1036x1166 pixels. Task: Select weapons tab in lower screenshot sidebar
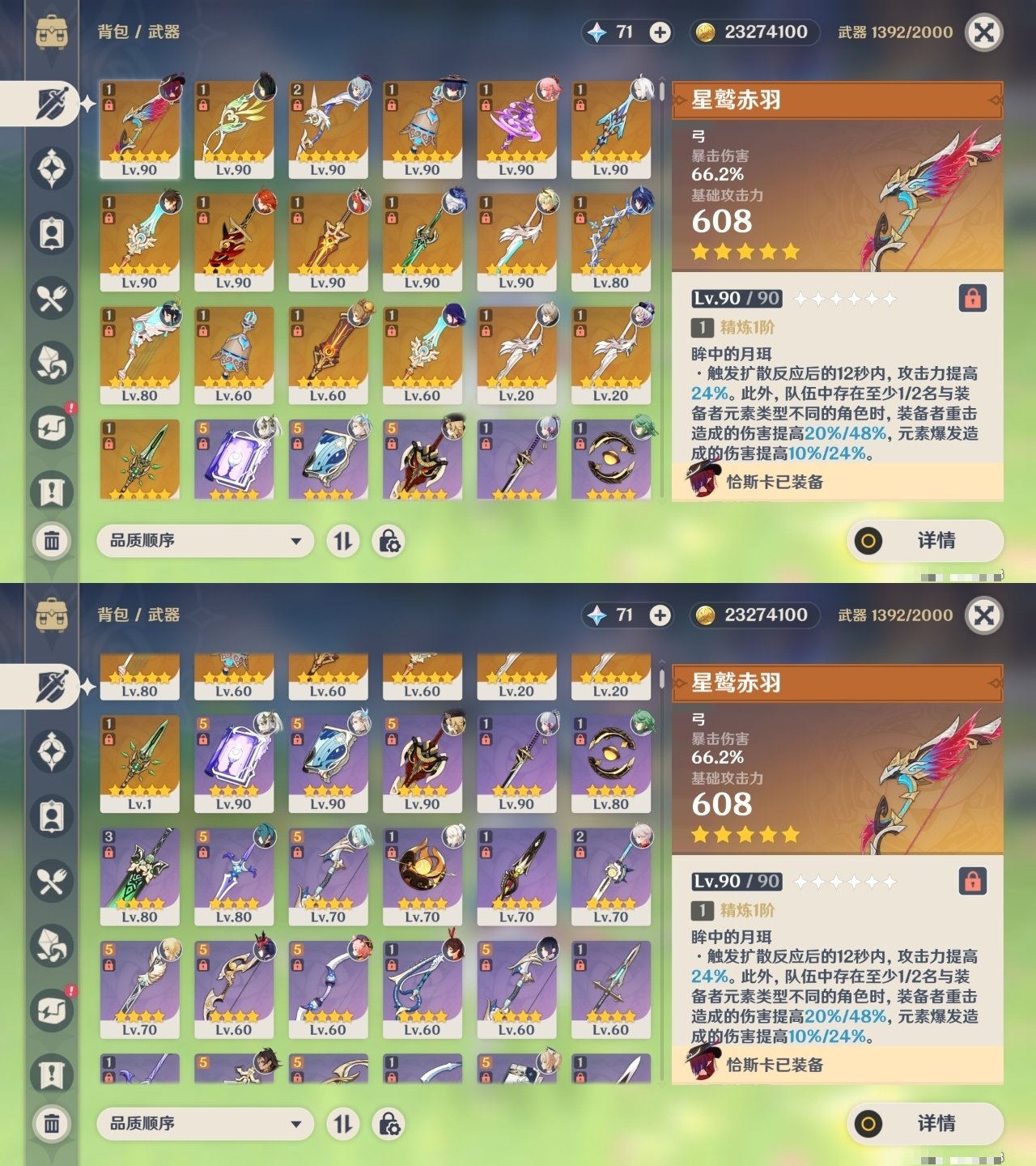(50, 687)
